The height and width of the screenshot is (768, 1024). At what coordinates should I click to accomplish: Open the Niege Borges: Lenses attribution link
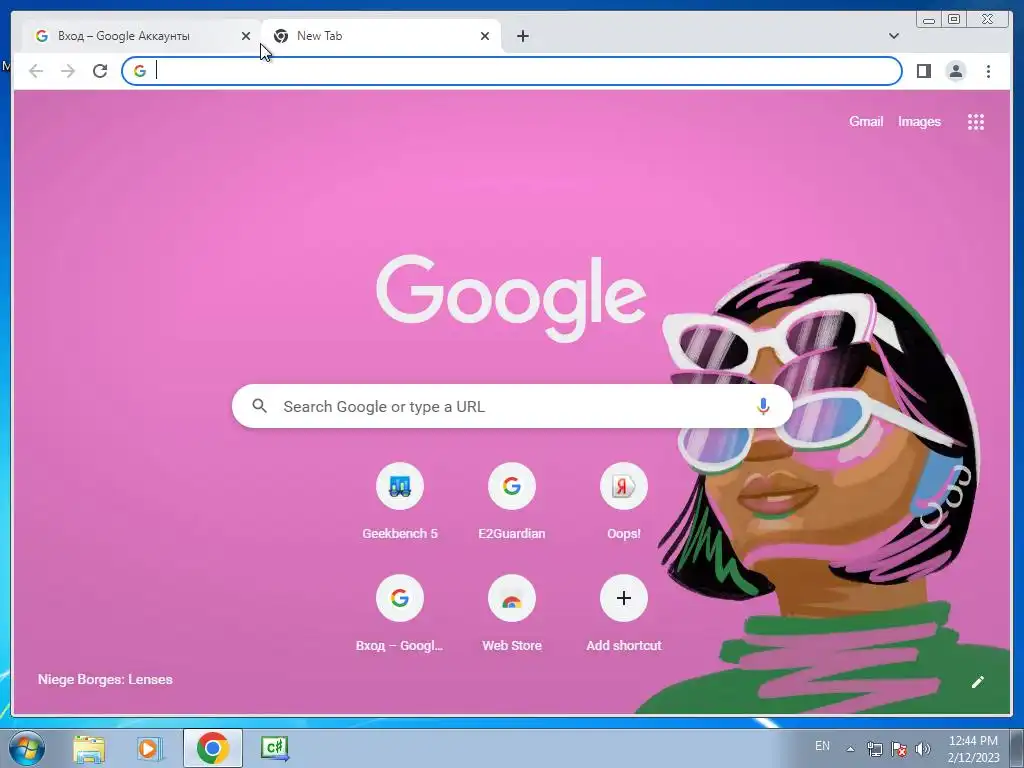coord(105,679)
